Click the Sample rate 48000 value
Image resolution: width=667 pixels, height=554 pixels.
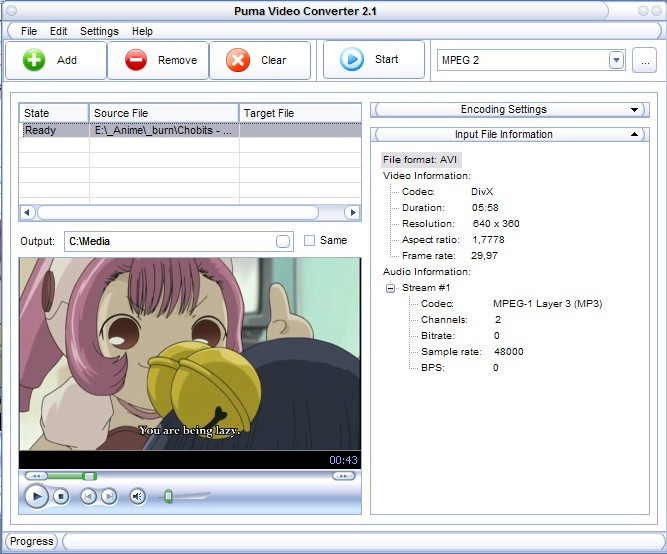509,352
